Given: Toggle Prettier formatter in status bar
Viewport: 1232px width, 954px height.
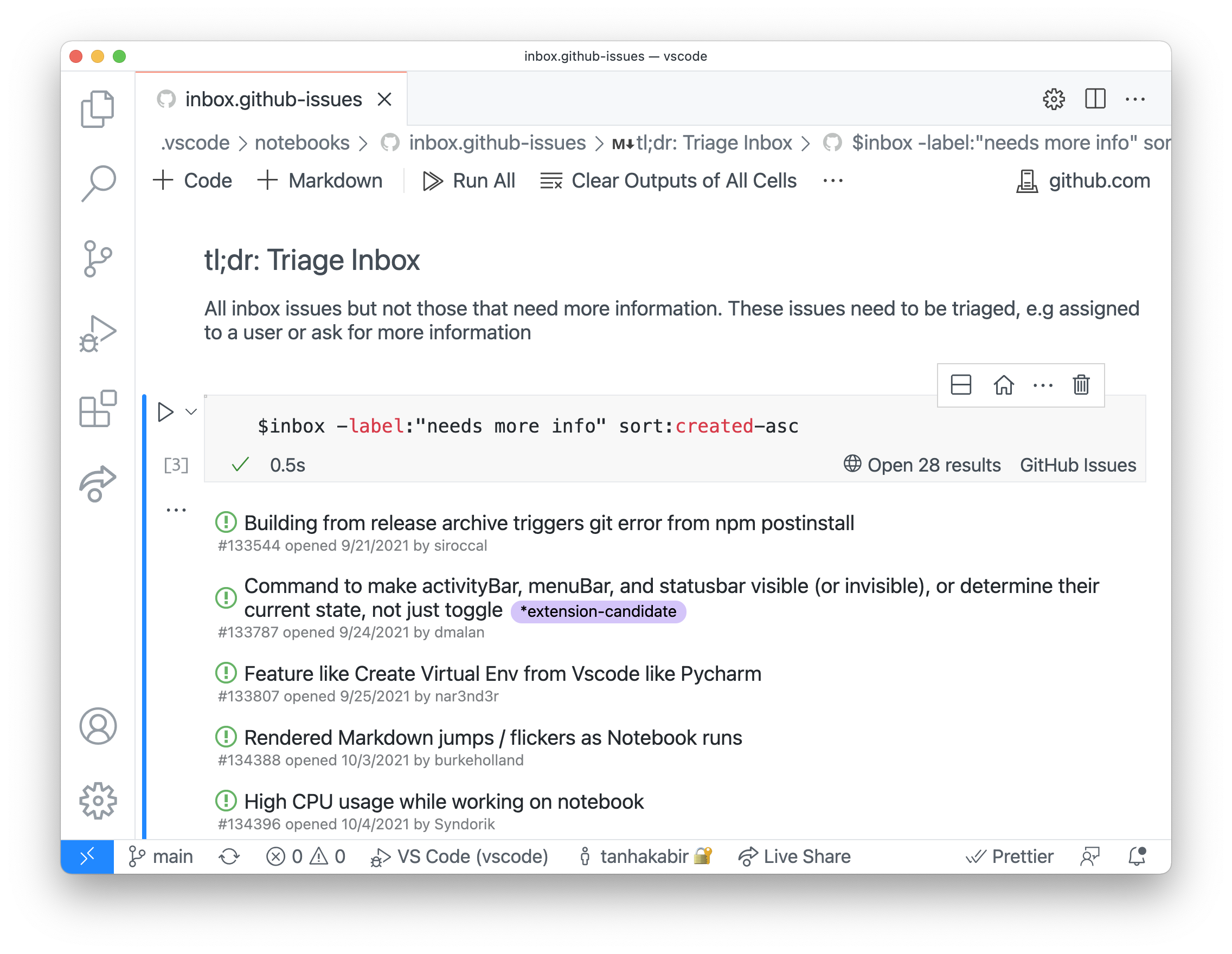Looking at the screenshot, I should coord(1008,855).
